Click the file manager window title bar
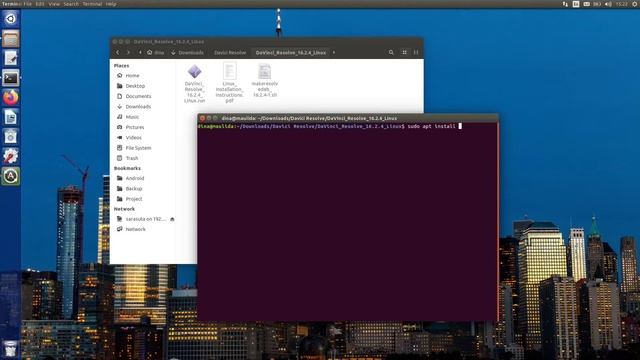The height and width of the screenshot is (360, 640). (267, 42)
